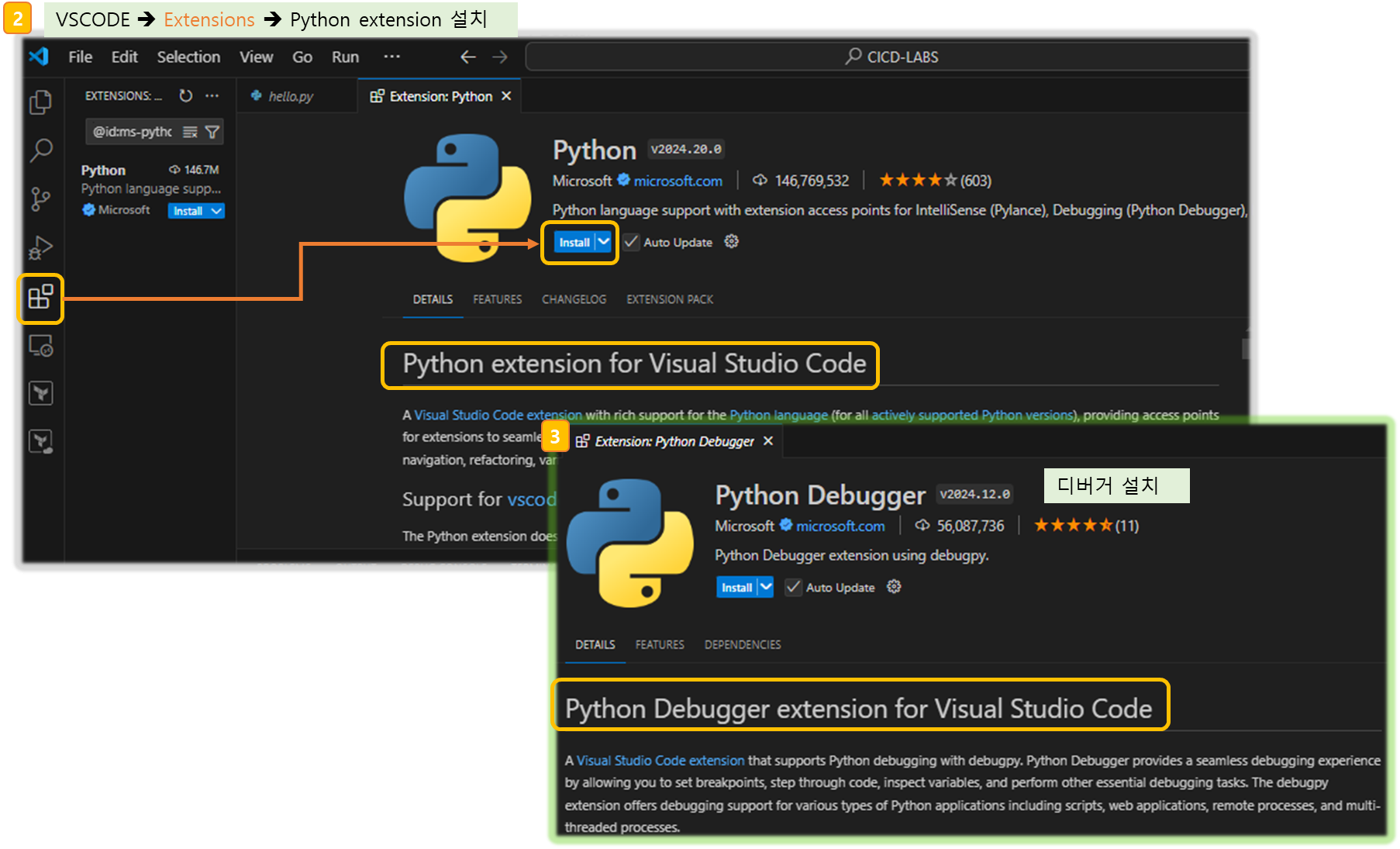
Task: Expand Install dropdown in sidebar list
Action: coord(216,211)
